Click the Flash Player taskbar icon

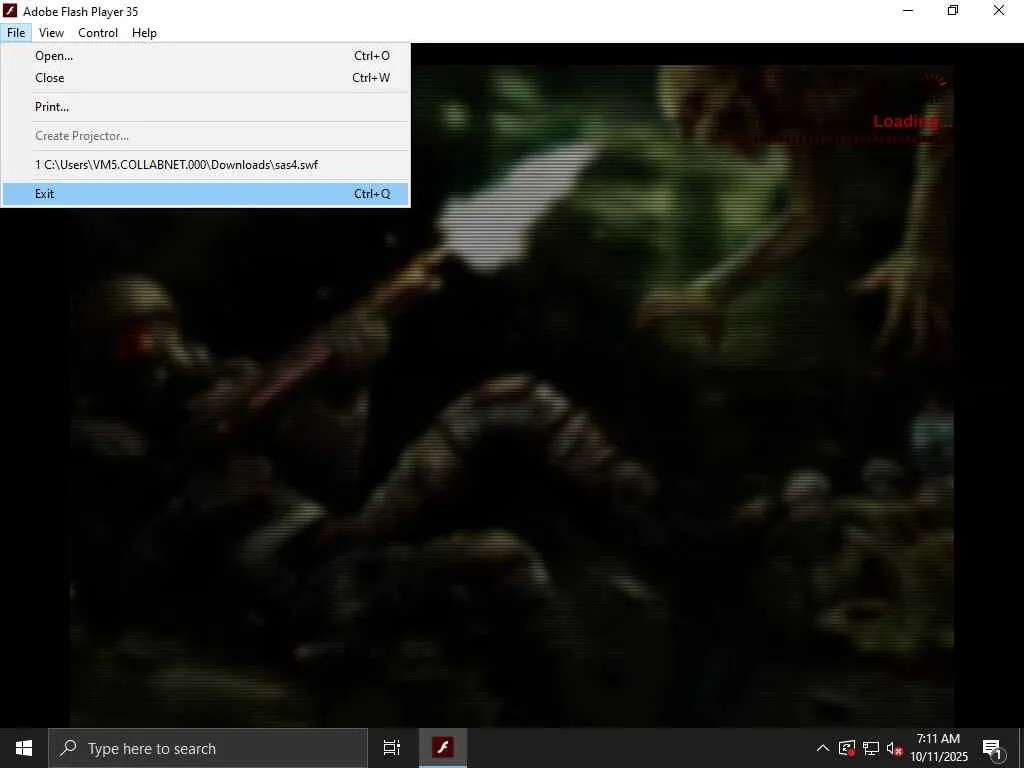click(443, 748)
